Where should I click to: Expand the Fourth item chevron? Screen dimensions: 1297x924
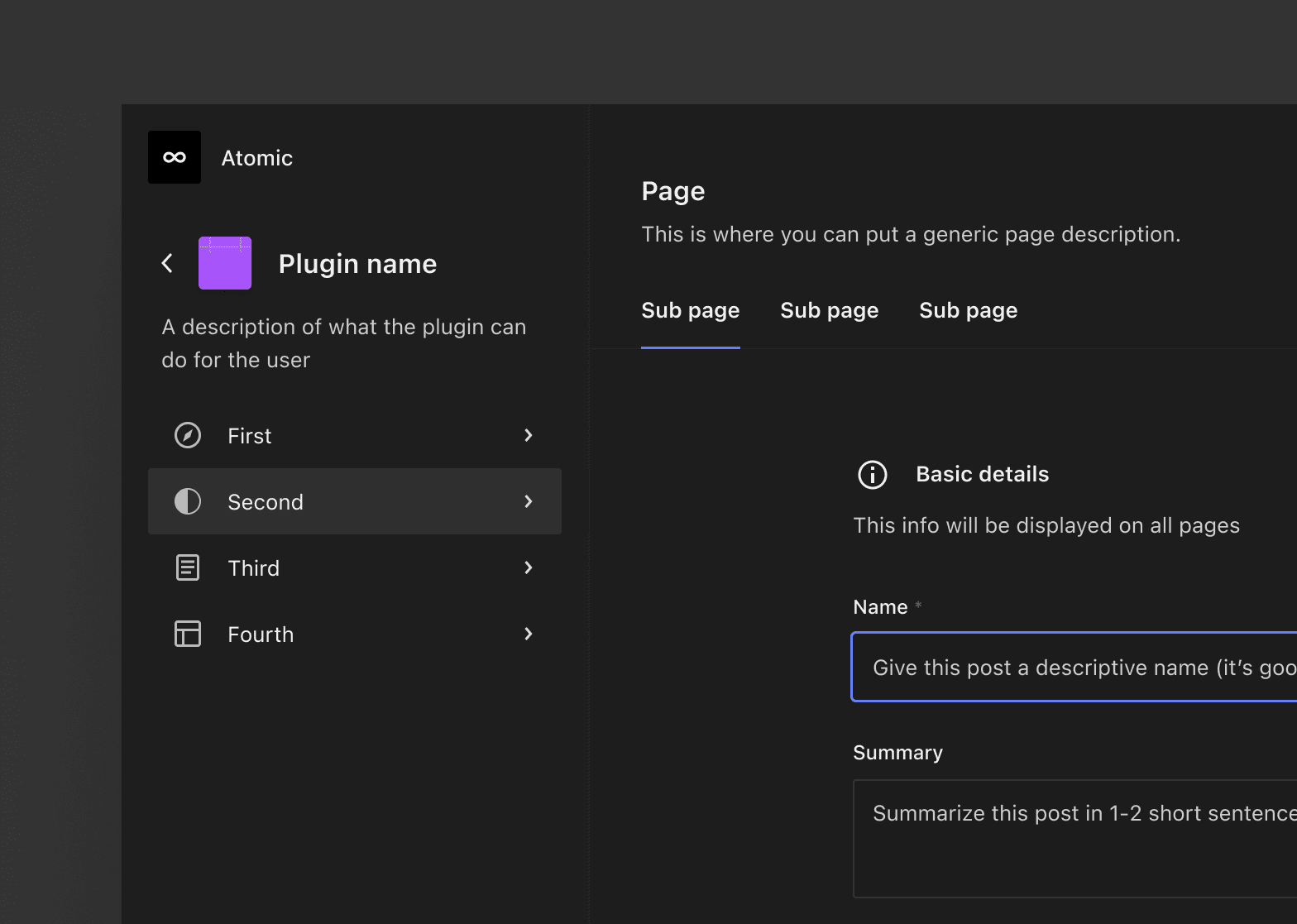click(x=529, y=634)
